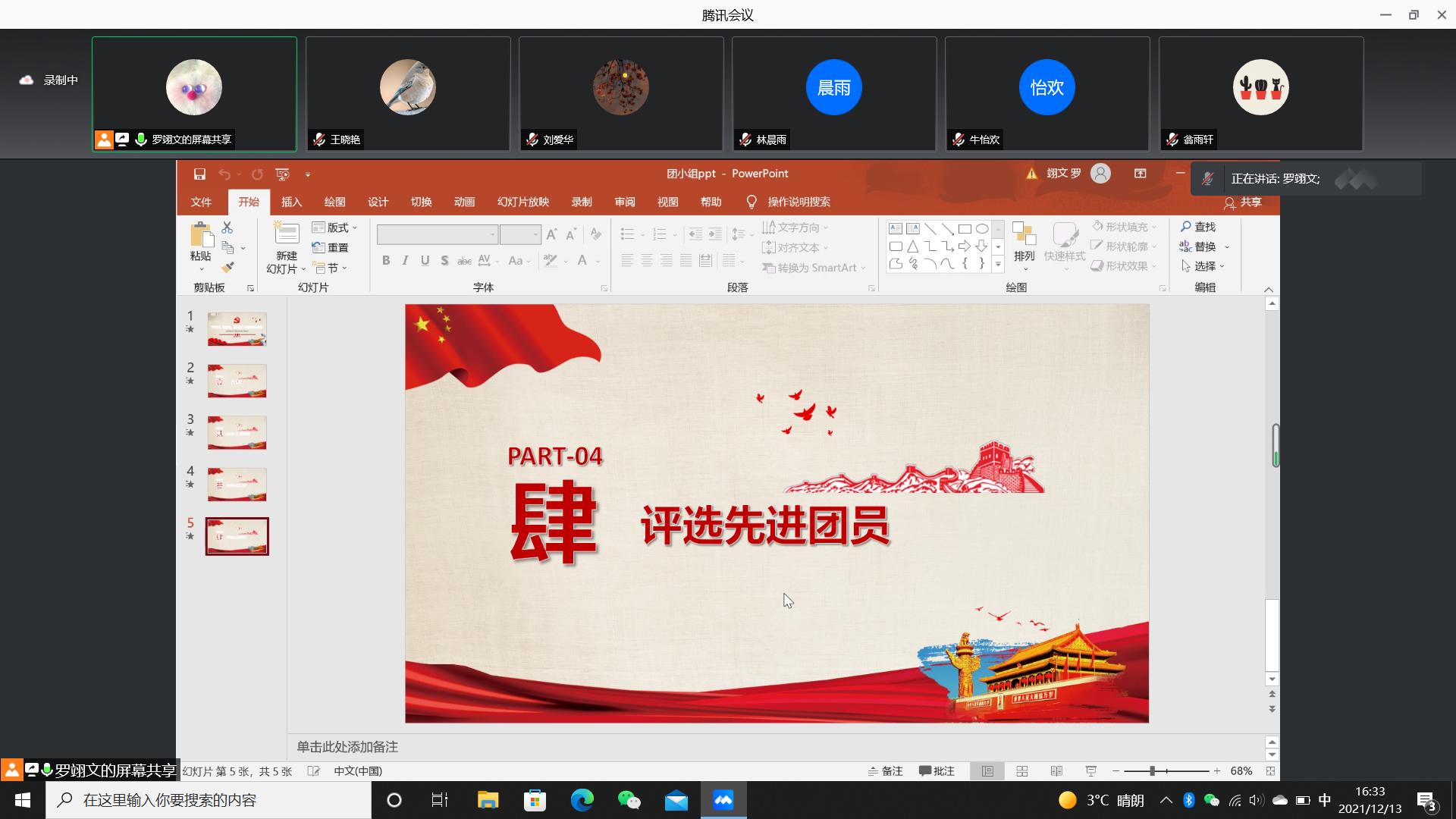
Task: Click Fit slide to window icon
Action: [x=1270, y=771]
